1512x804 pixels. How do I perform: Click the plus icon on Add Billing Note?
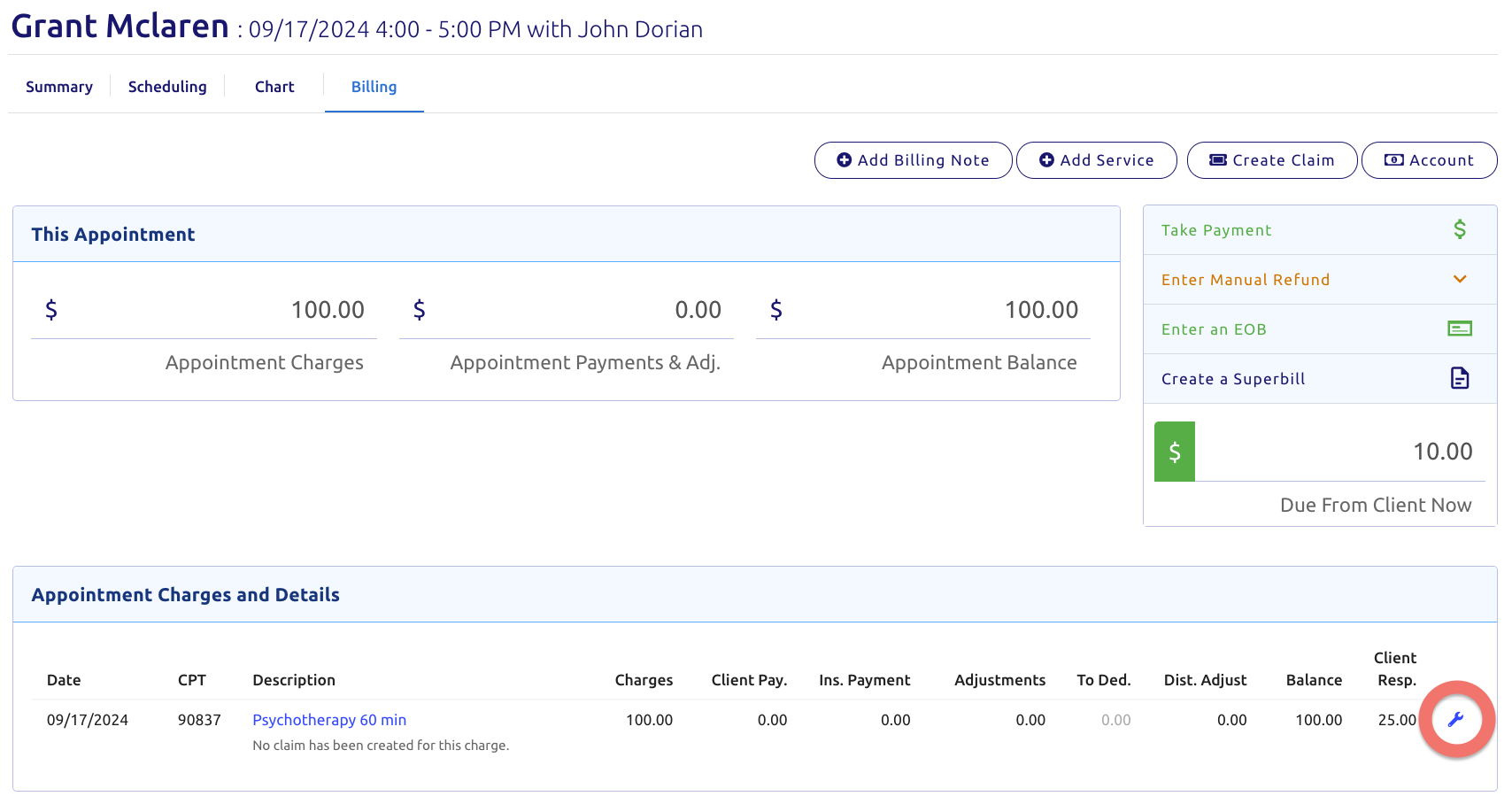(845, 160)
